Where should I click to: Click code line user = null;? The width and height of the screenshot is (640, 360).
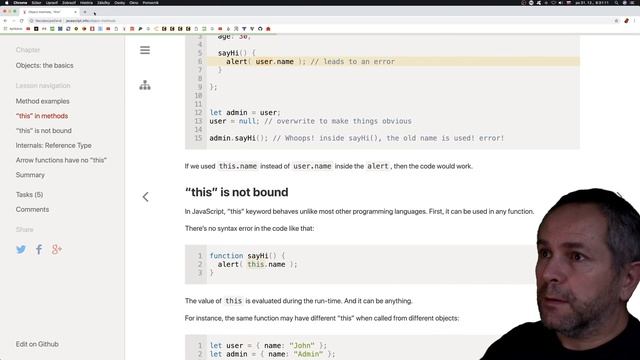310,121
